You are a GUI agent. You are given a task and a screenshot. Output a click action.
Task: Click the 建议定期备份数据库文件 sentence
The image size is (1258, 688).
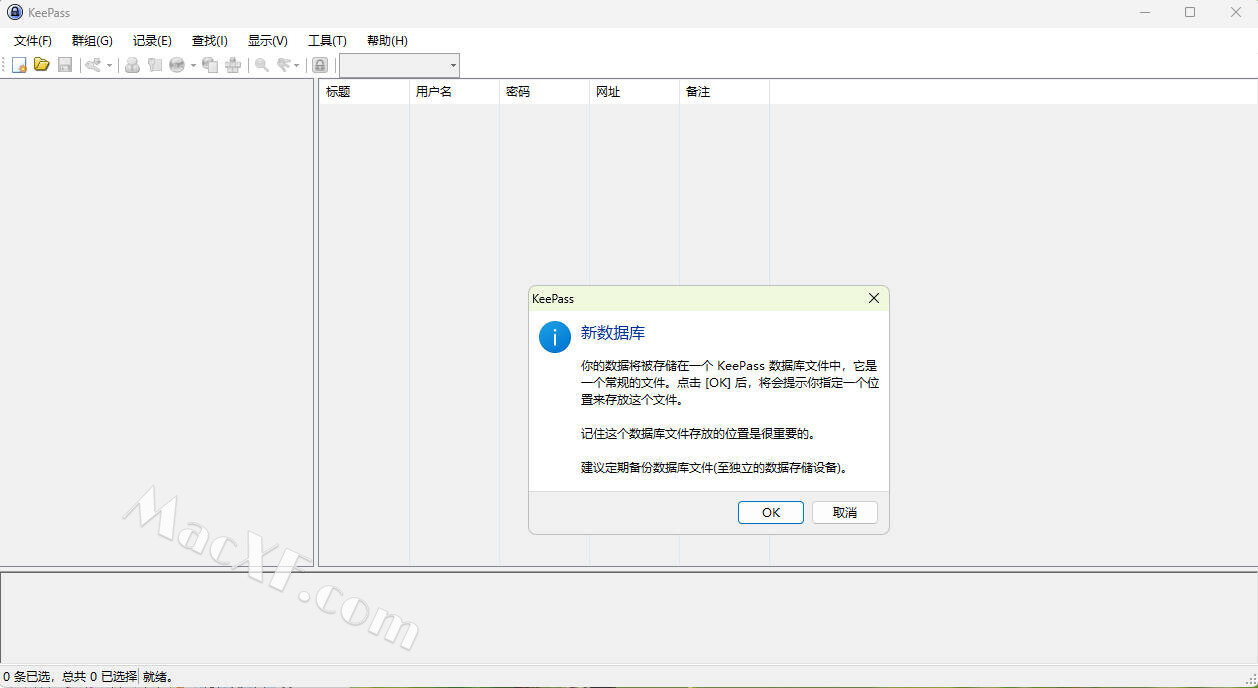pyautogui.click(x=714, y=467)
